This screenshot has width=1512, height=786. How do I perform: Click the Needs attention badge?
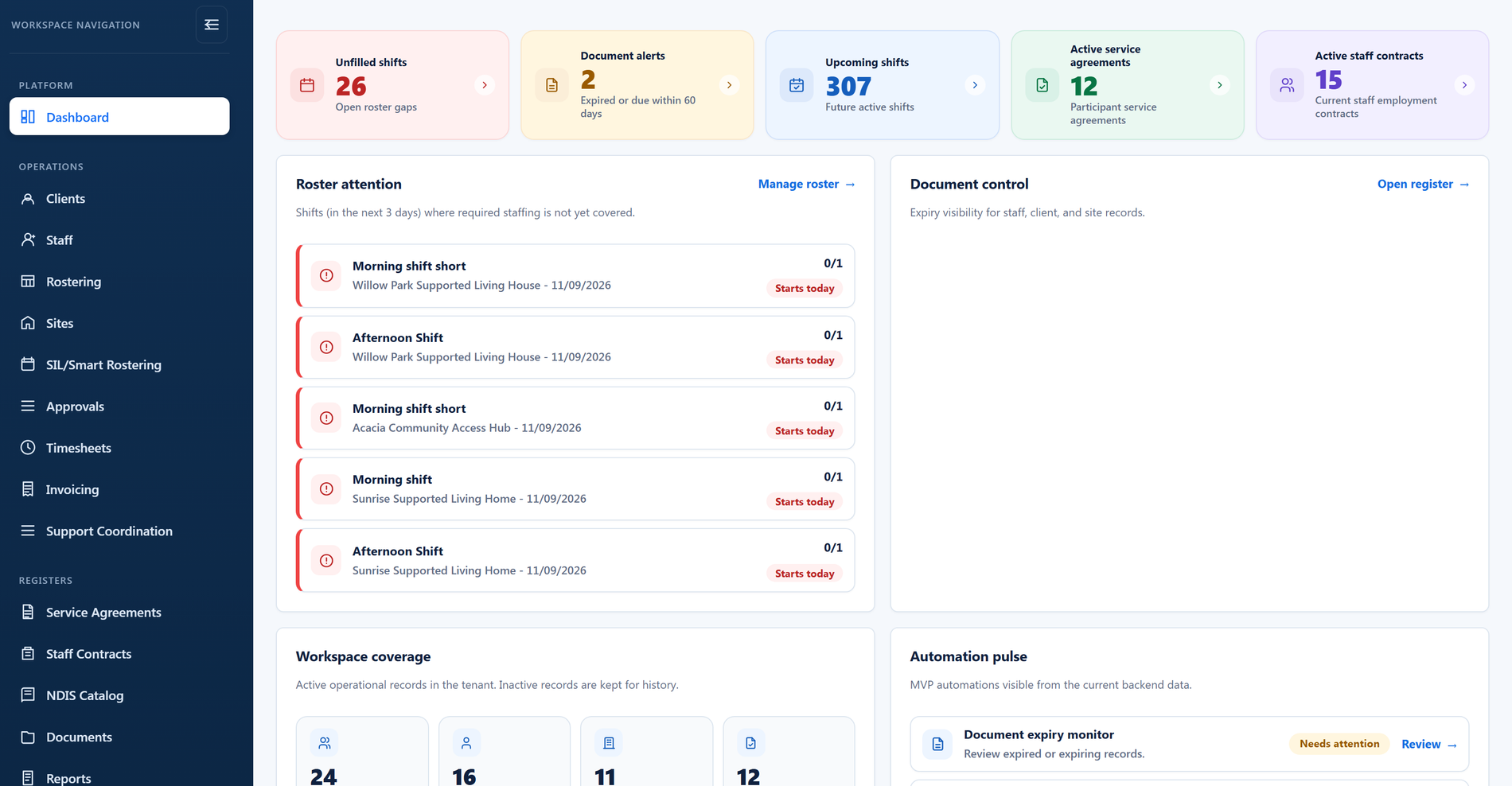pyautogui.click(x=1339, y=744)
